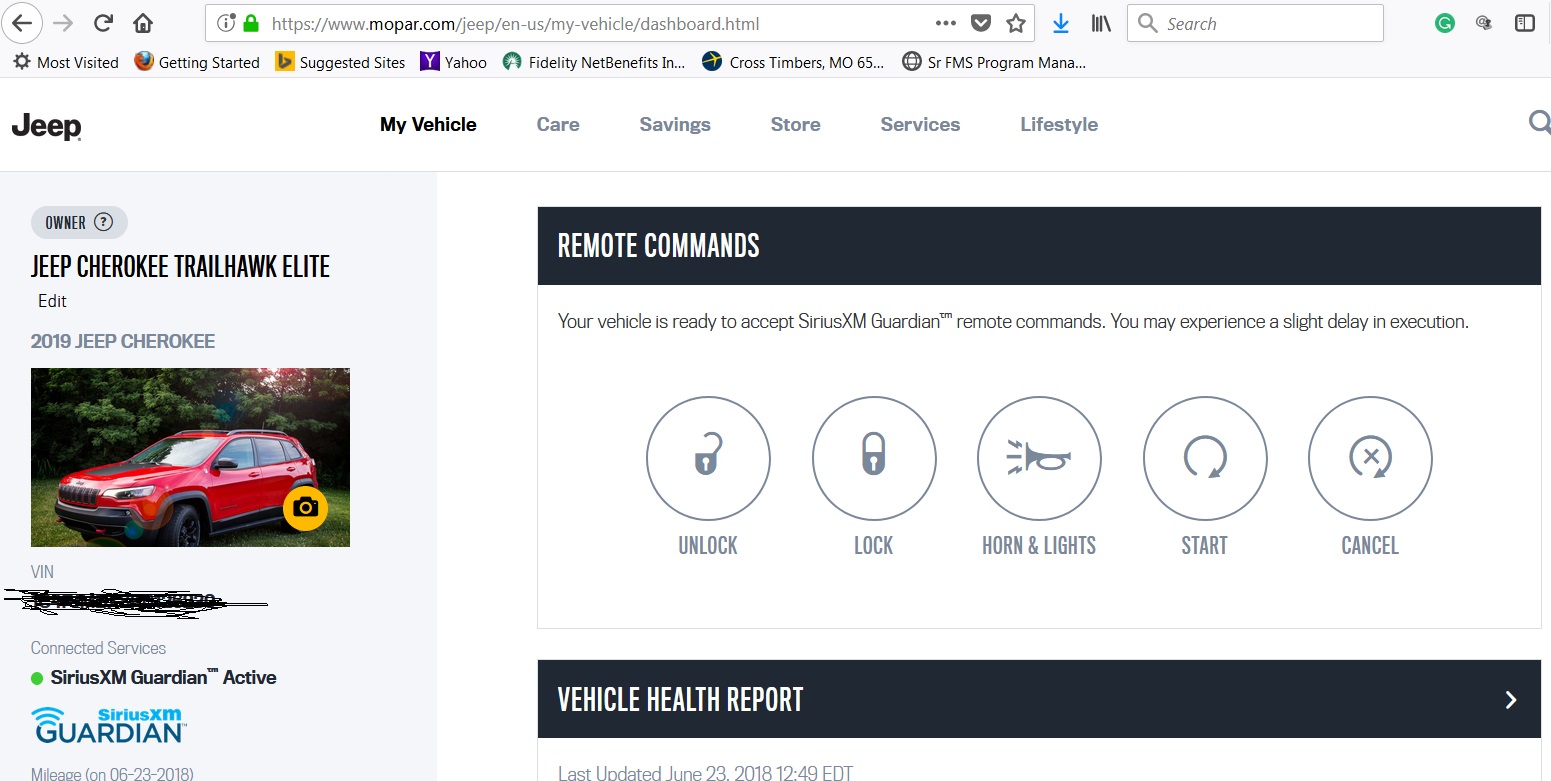1551x781 pixels.
Task: Click the green padlock security icon
Action: pos(250,23)
